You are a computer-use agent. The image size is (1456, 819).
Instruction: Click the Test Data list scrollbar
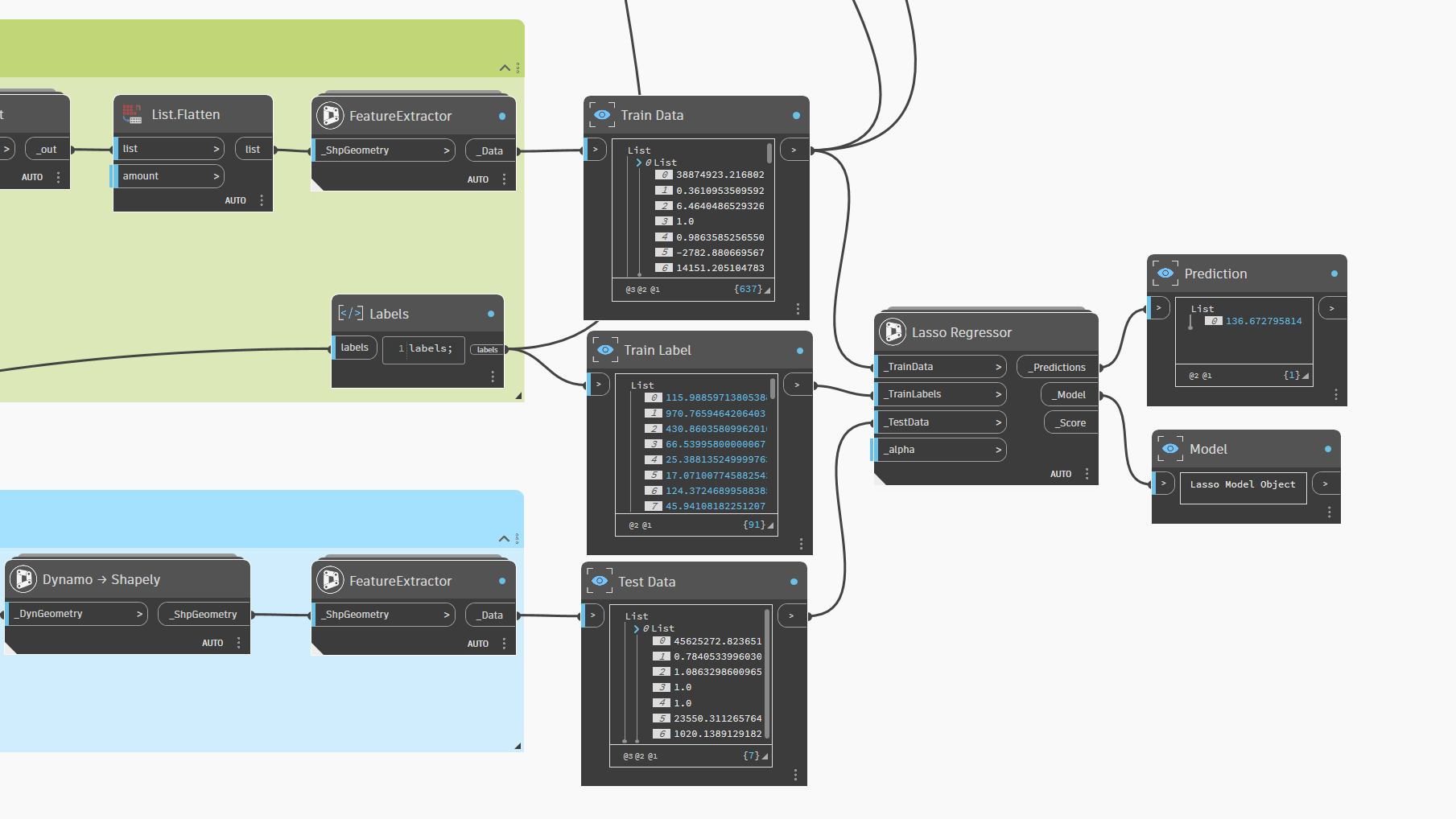767,673
